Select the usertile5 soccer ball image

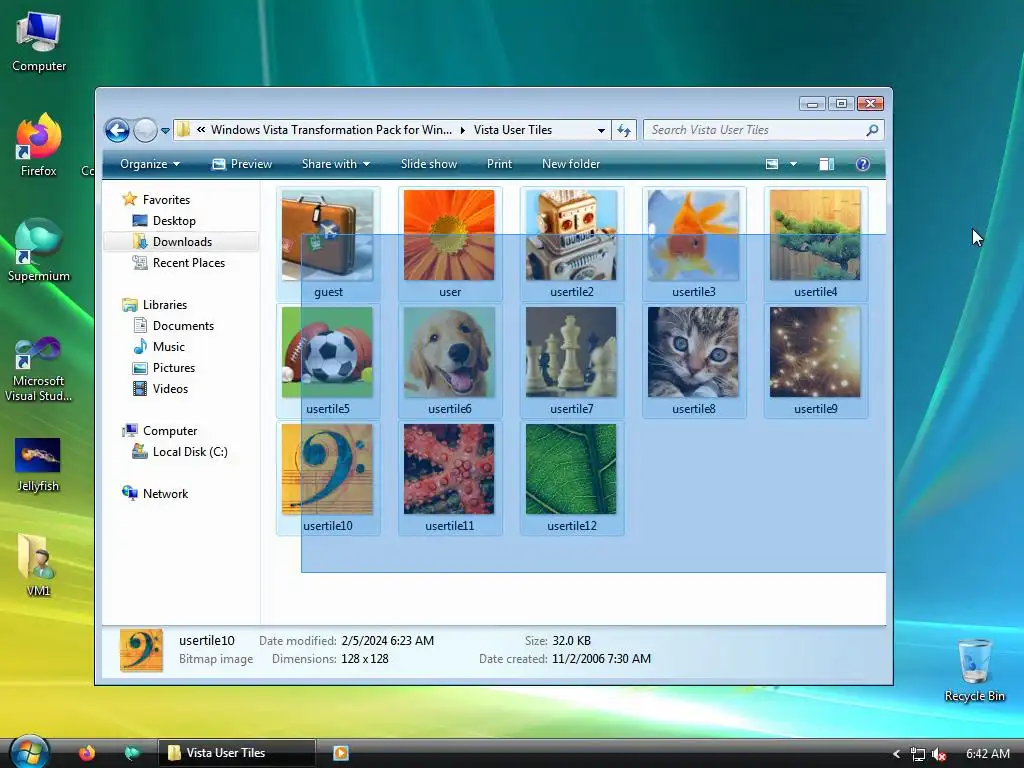coord(328,353)
